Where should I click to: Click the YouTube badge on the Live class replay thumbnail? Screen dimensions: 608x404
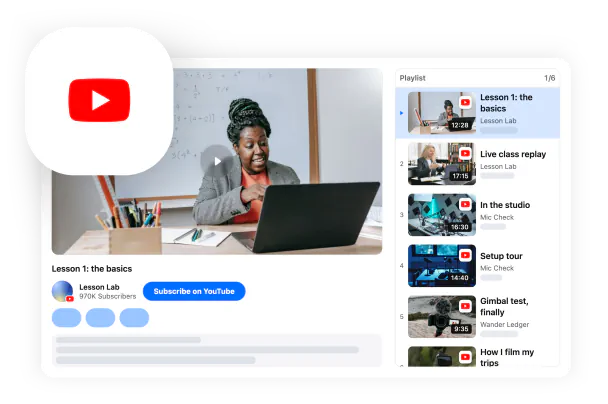point(465,153)
